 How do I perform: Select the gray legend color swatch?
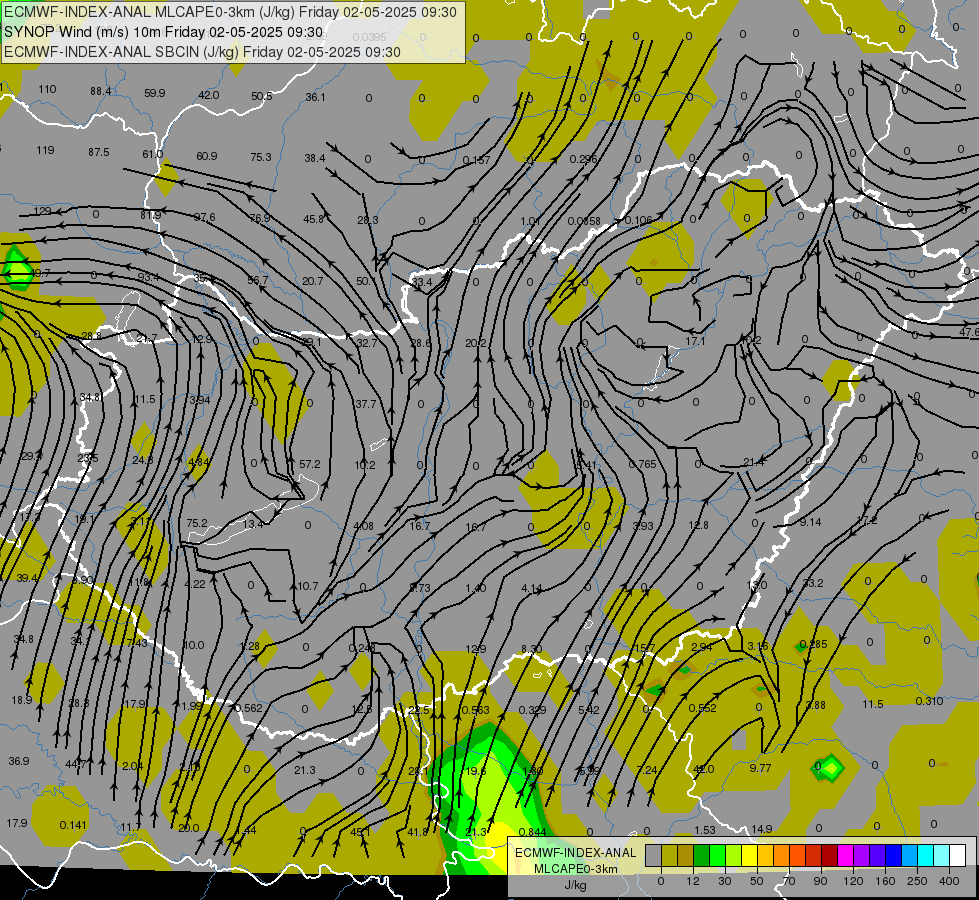pos(653,856)
